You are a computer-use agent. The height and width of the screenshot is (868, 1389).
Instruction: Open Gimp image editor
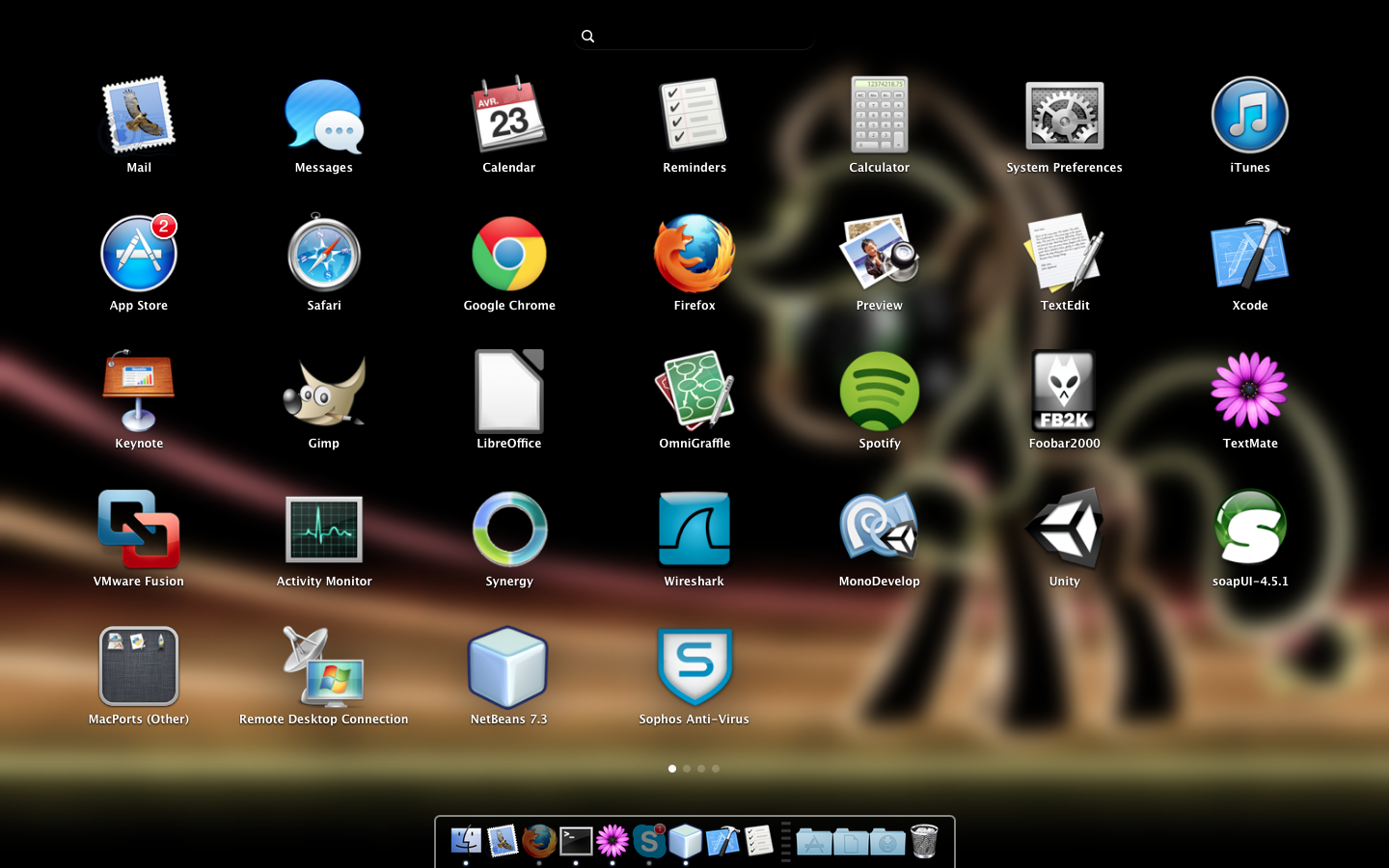[323, 392]
